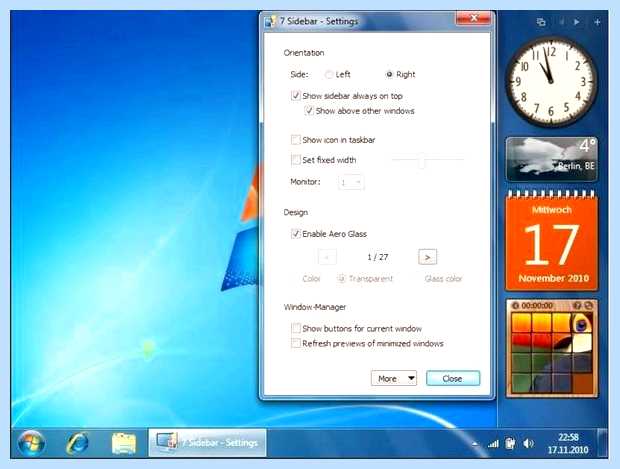Viewport: 620px width, 469px height.
Task: Click the analog clock gadget
Action: 551,82
